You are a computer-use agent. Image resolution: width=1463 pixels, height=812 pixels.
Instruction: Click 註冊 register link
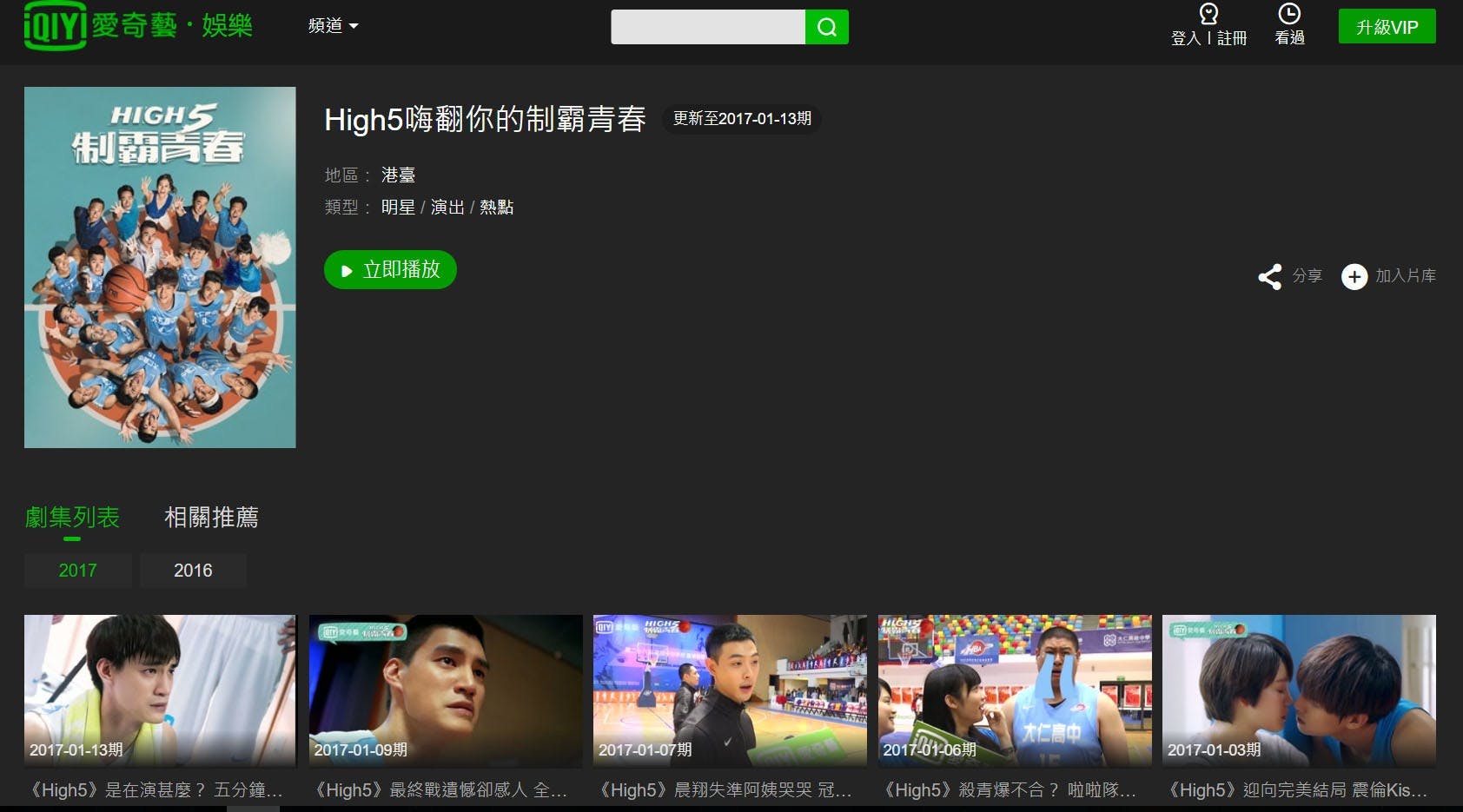point(1232,38)
